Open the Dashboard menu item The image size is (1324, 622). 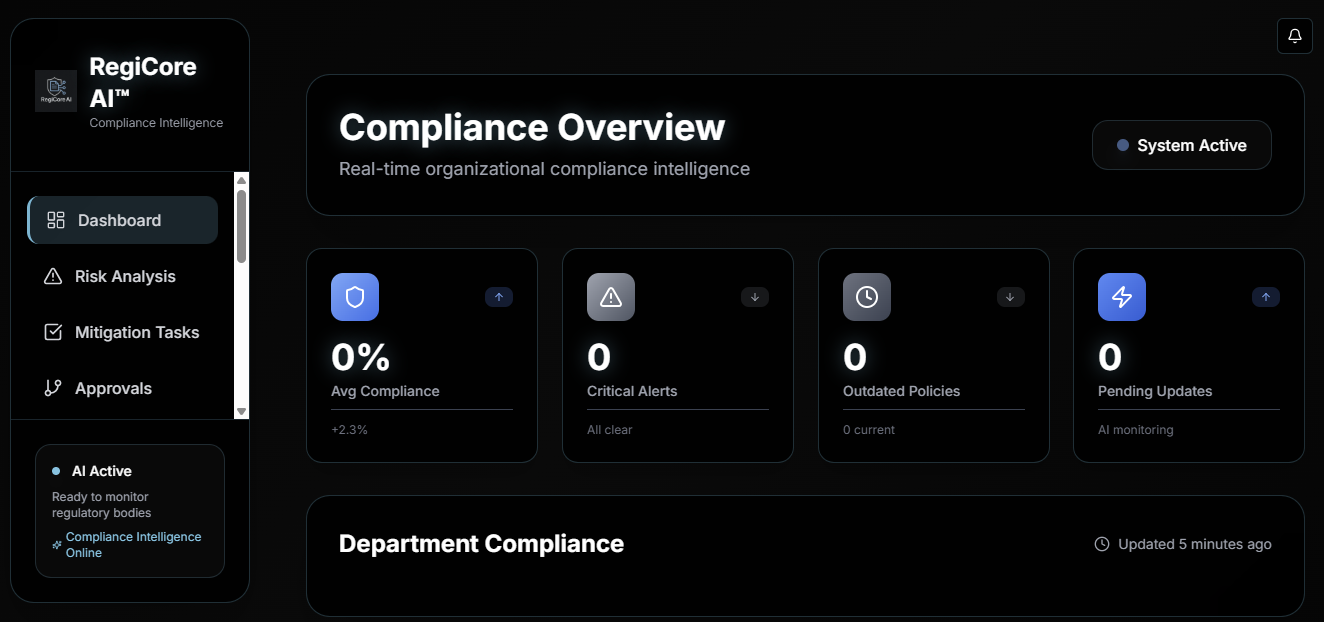pos(122,220)
